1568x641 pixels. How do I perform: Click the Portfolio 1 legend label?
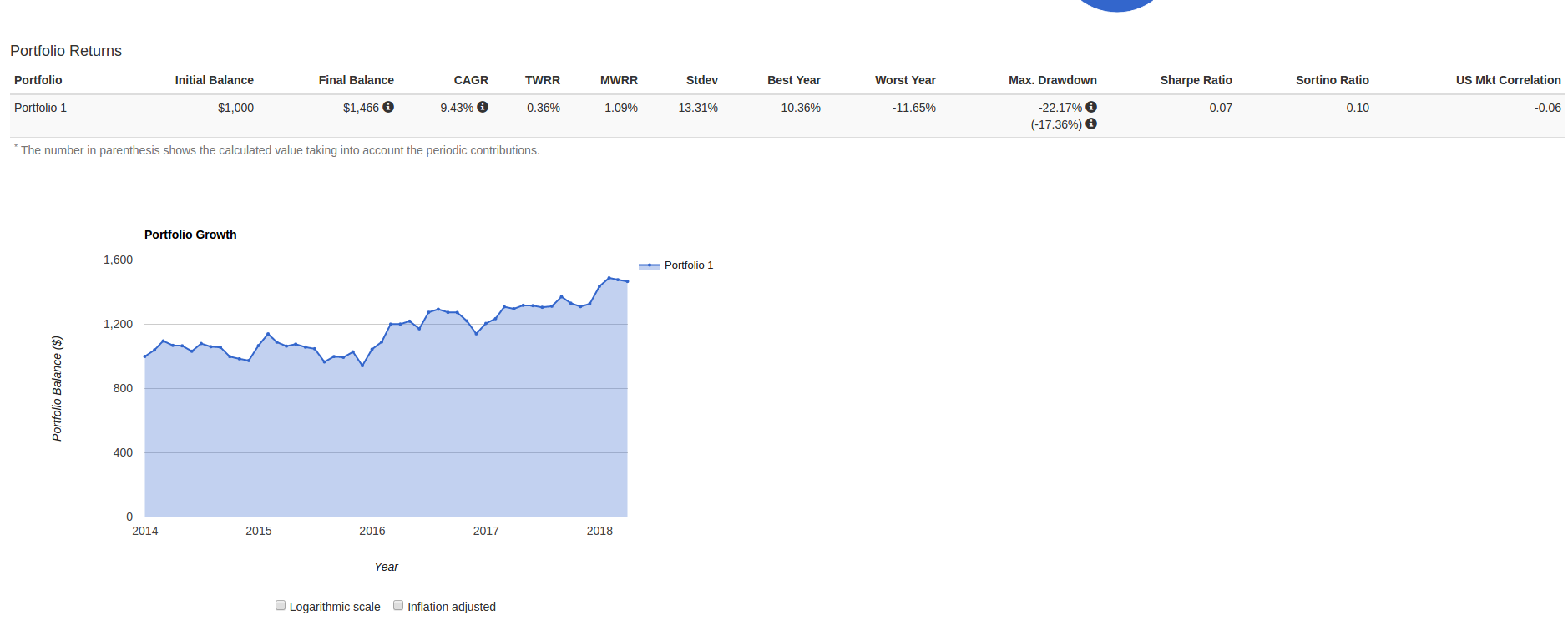tap(689, 265)
